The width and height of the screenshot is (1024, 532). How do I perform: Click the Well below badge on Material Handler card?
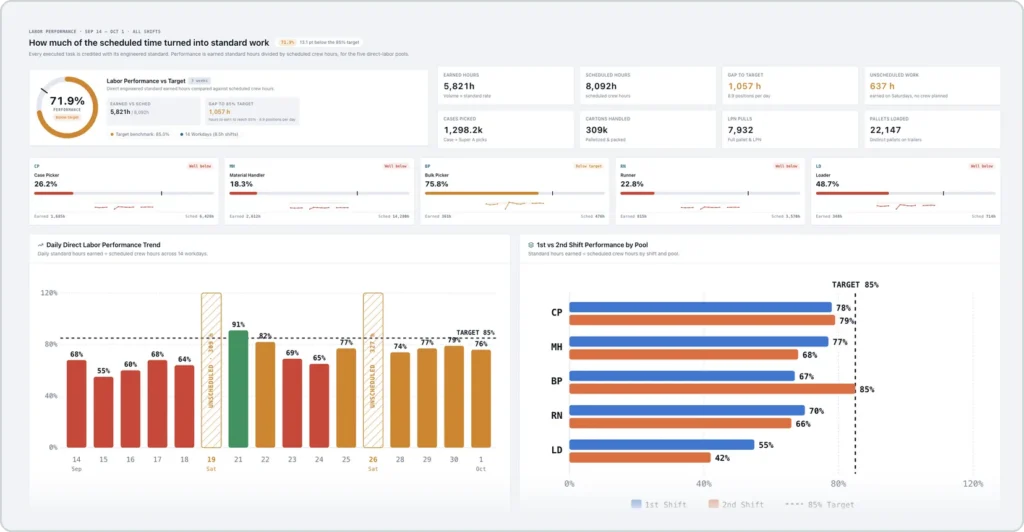(x=395, y=166)
